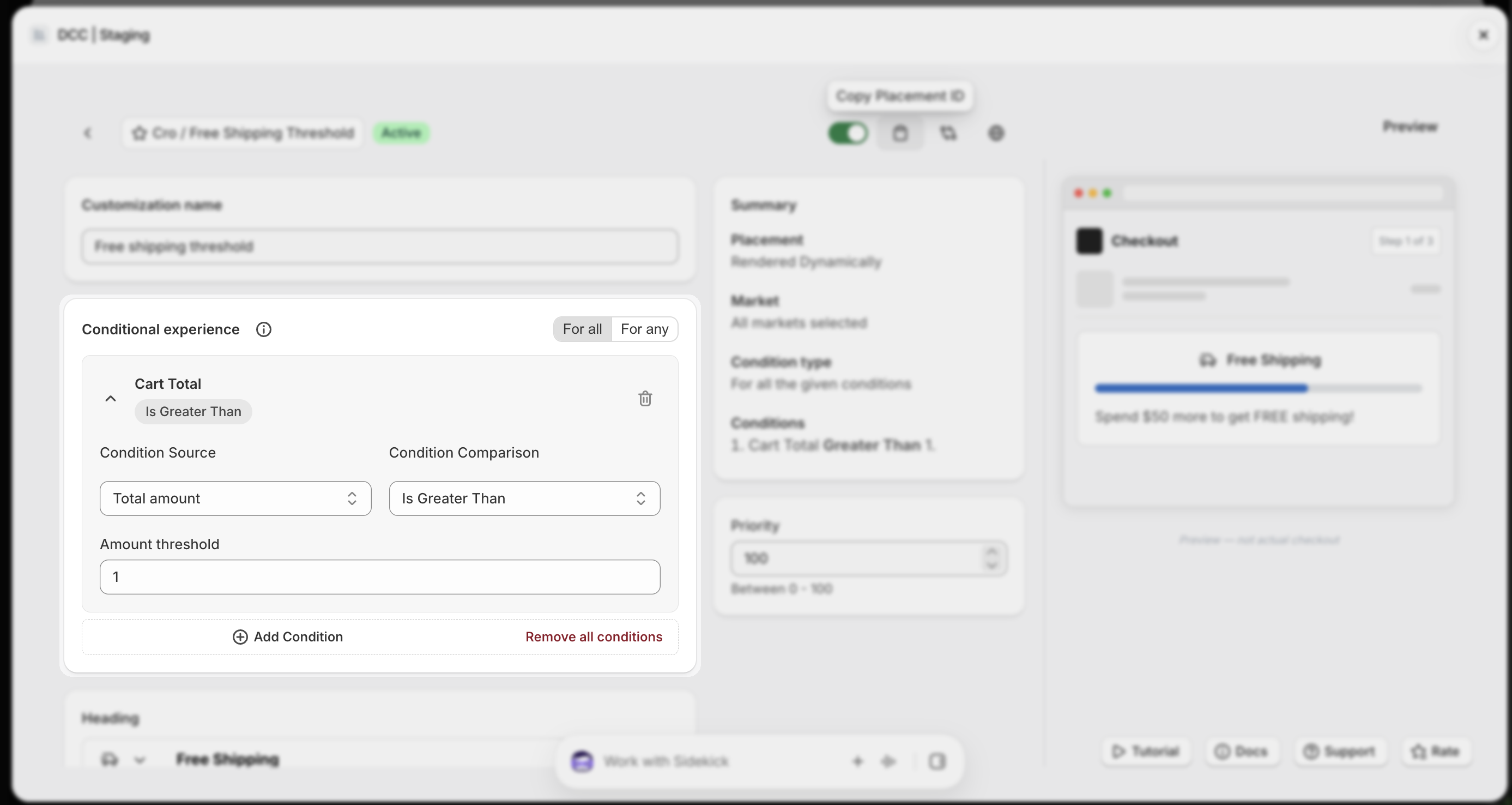Click Work with Sidekick input

[x=666, y=761]
